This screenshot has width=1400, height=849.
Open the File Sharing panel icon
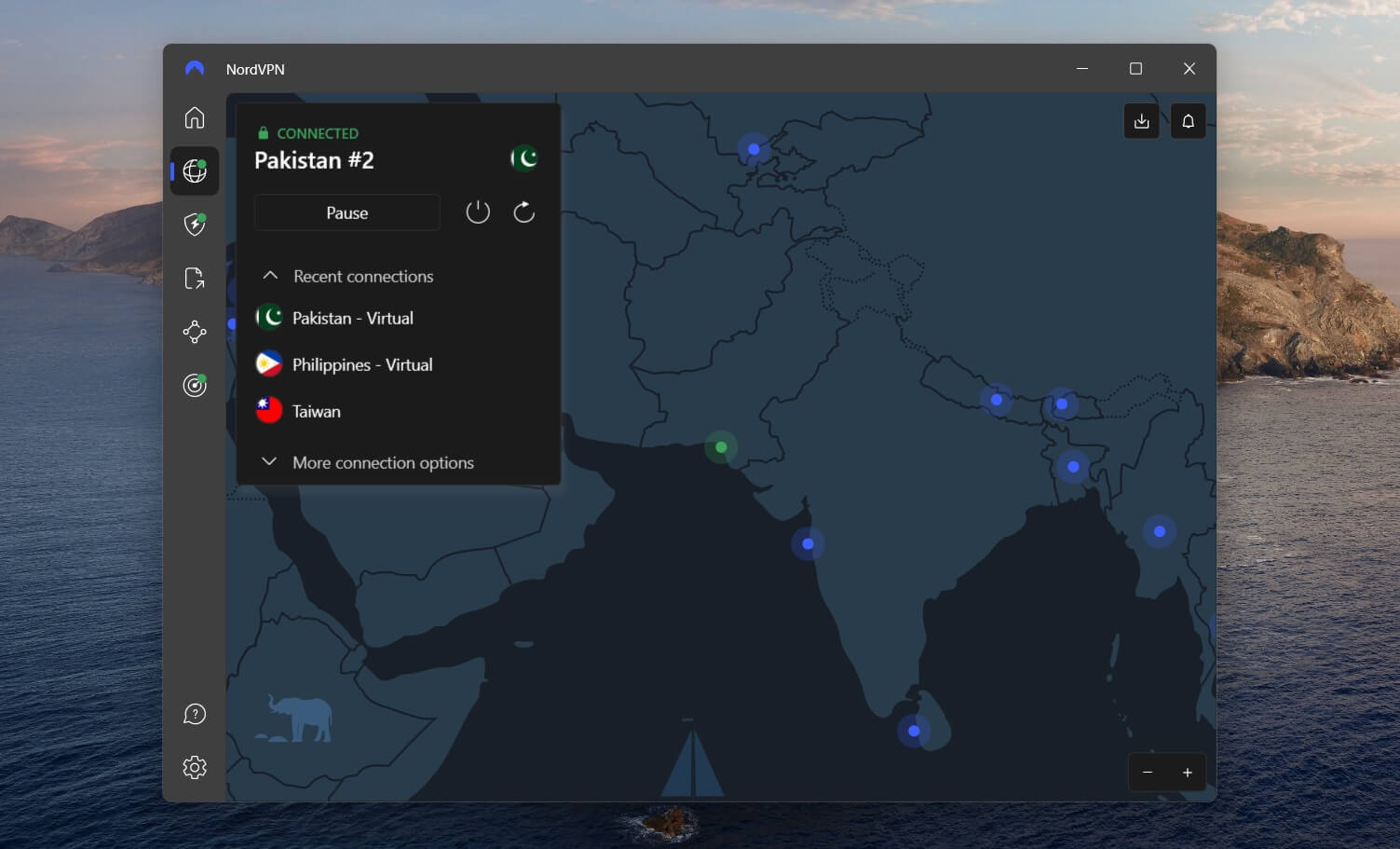point(195,278)
